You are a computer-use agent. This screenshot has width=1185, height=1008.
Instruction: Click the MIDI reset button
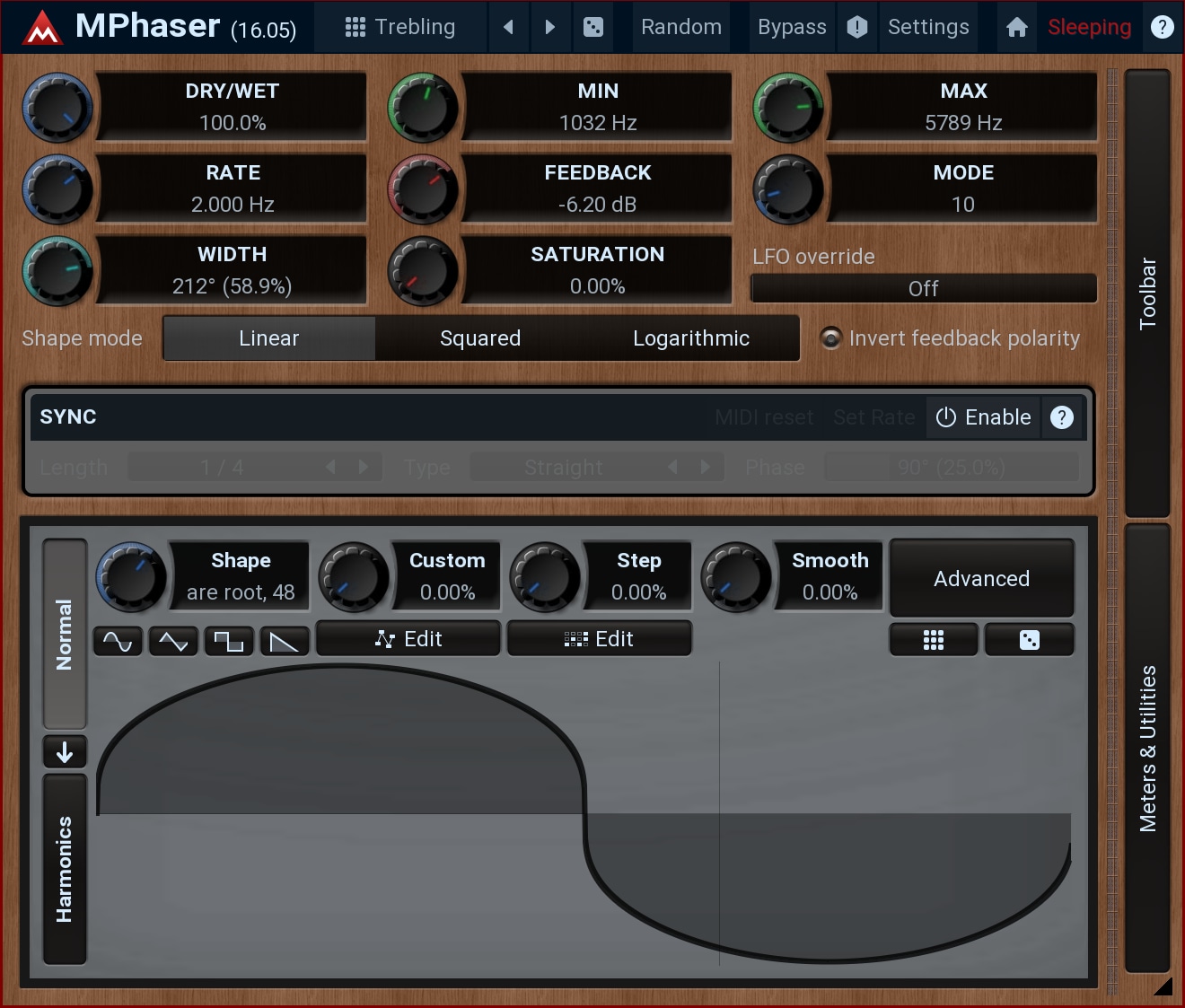coord(764,417)
